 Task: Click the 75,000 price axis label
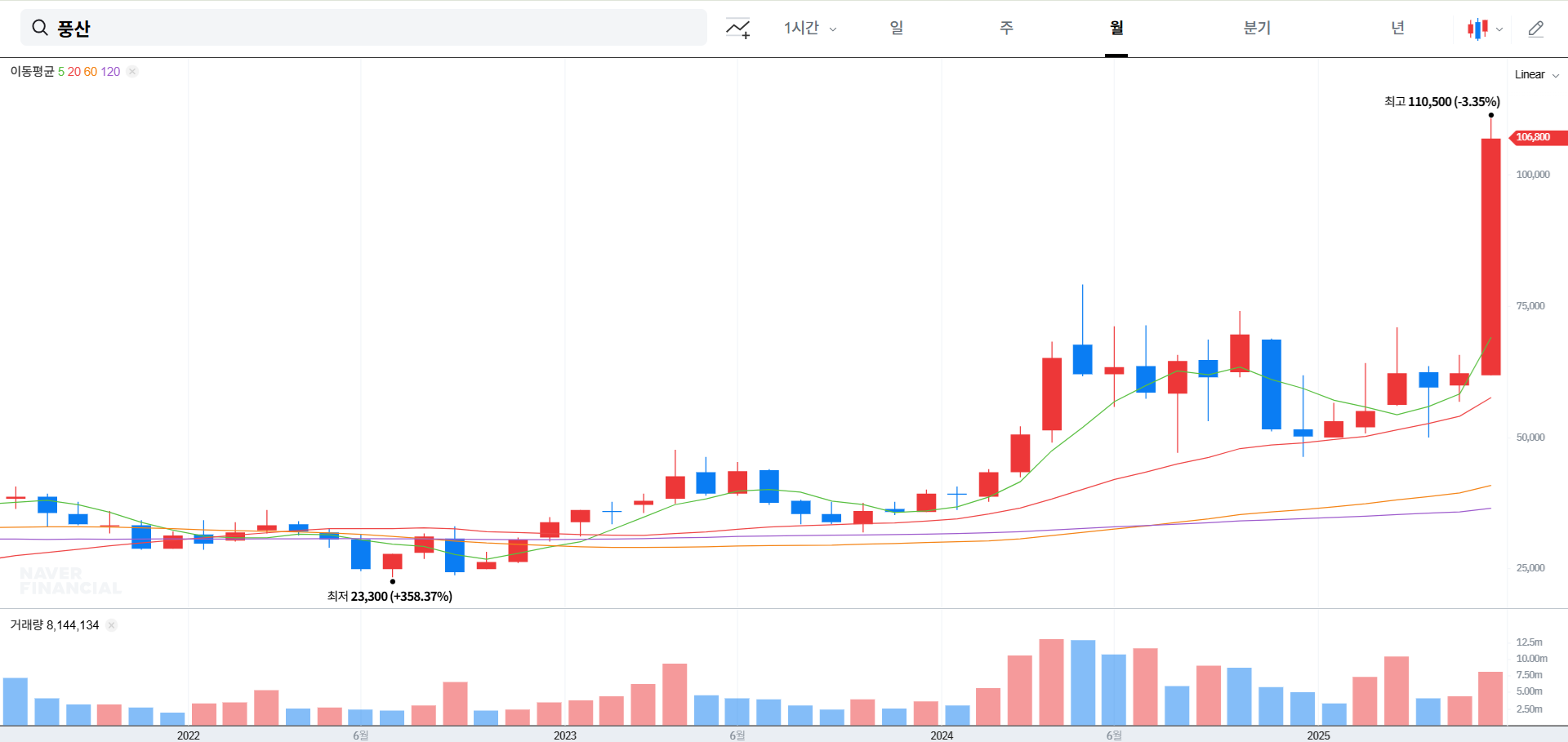tap(1530, 306)
